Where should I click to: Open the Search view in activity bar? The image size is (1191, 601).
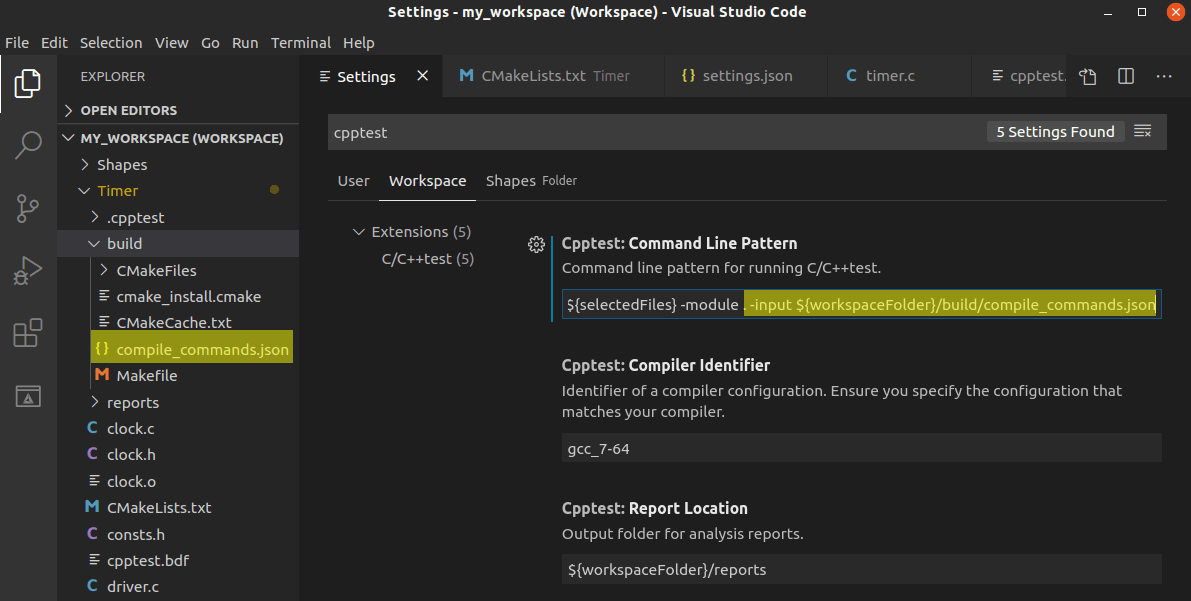point(28,146)
